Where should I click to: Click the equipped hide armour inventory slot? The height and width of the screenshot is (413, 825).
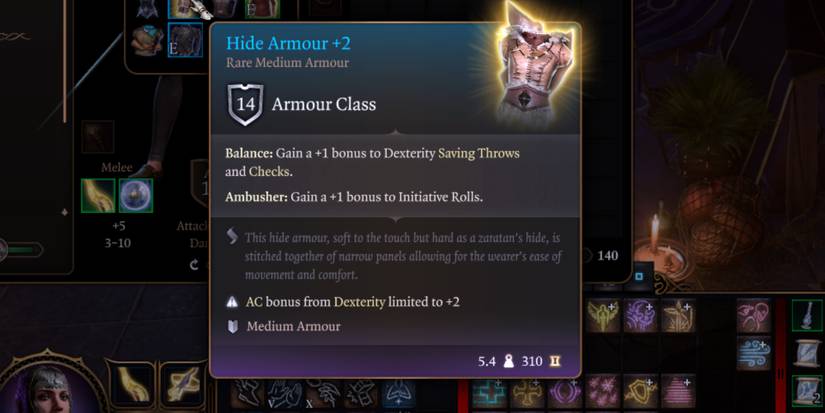185,39
